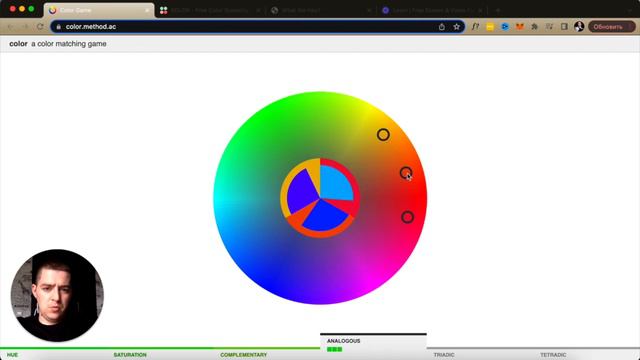The image size is (640, 360).
Task: Click the browser reload button
Action: tap(40, 27)
